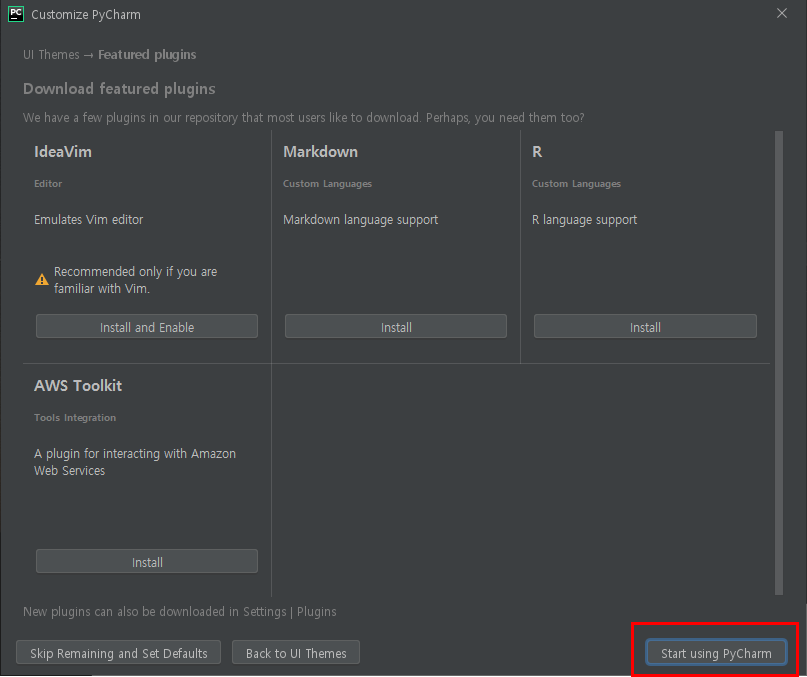Click 'Emulates Vim editor' description

89,219
